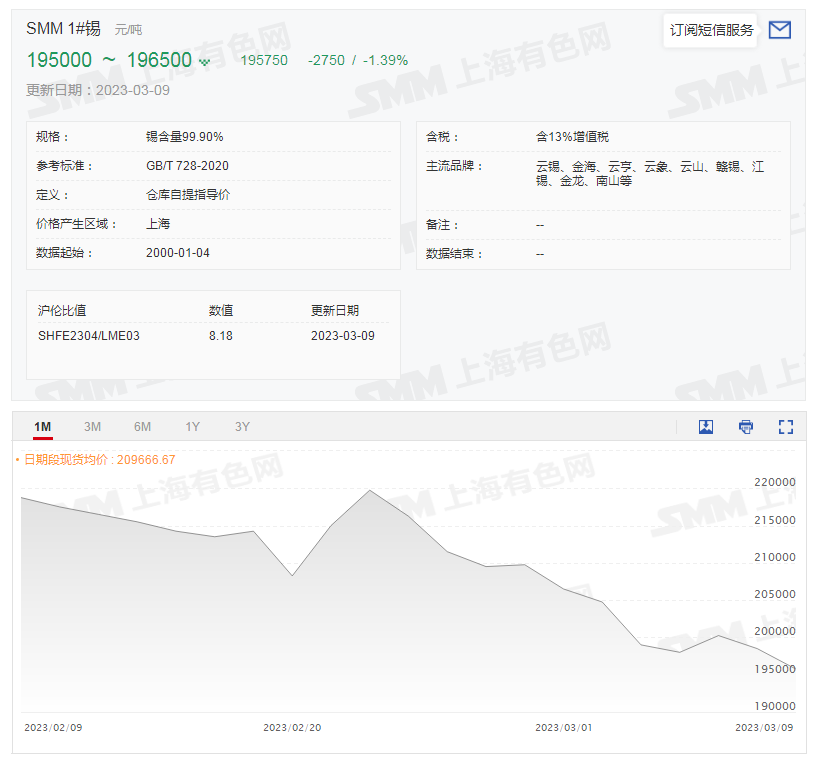Click the 2023/02/20 axis label
Image resolution: width=818 pixels, height=765 pixels.
click(x=294, y=729)
